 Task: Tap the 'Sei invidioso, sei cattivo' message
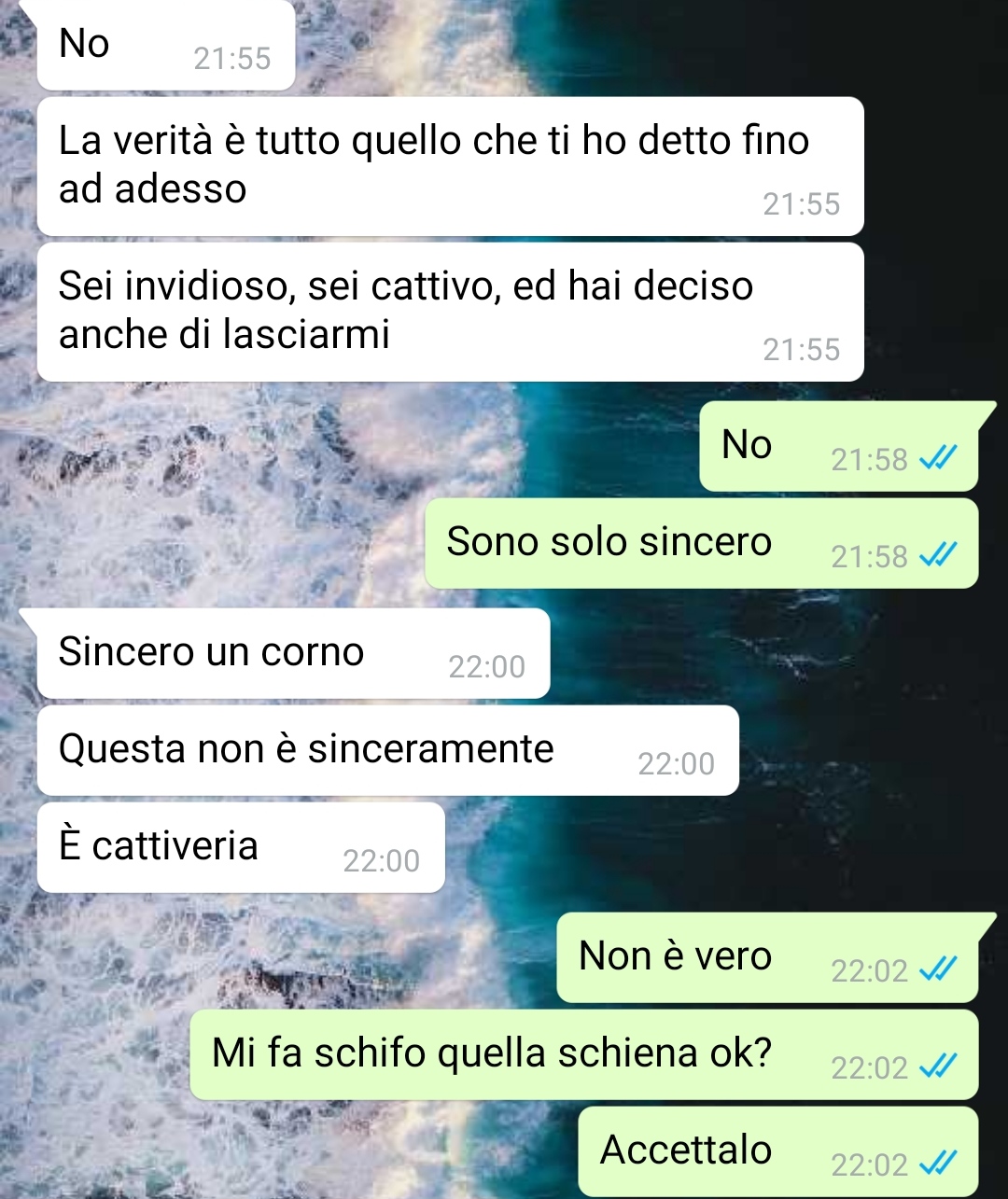tap(450, 312)
